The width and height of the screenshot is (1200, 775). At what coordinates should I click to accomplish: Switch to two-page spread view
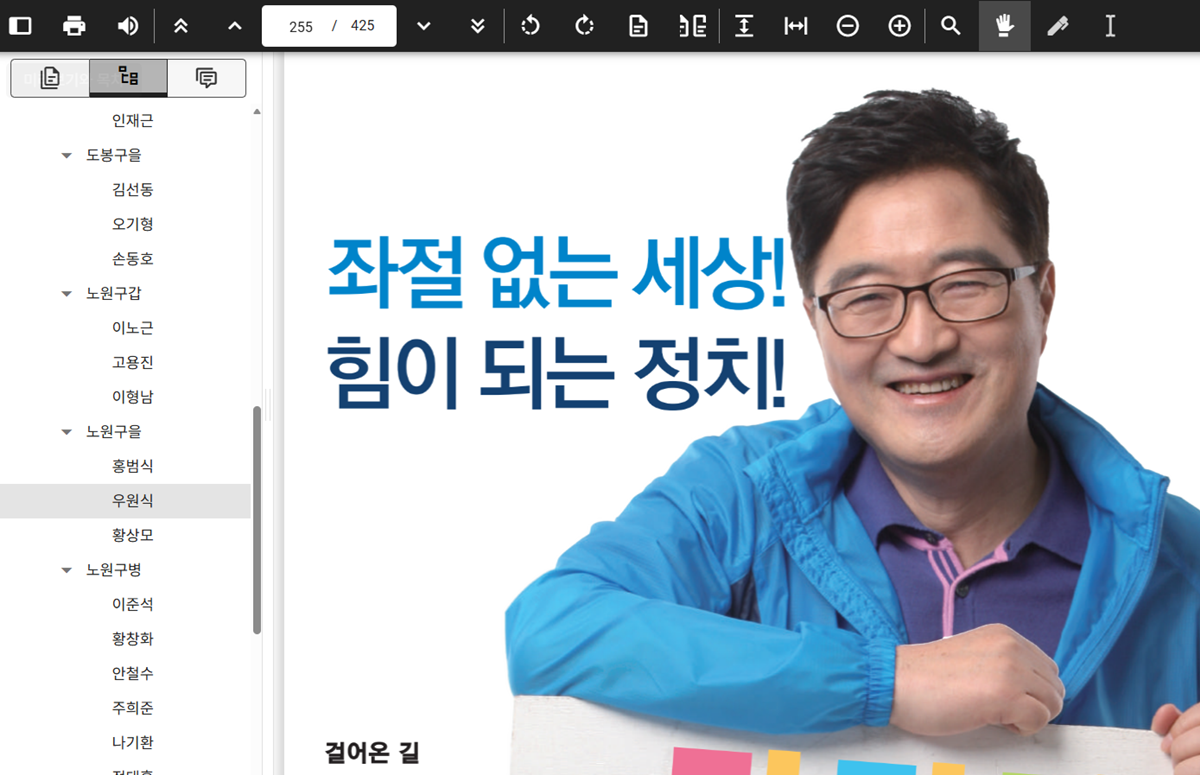(690, 26)
